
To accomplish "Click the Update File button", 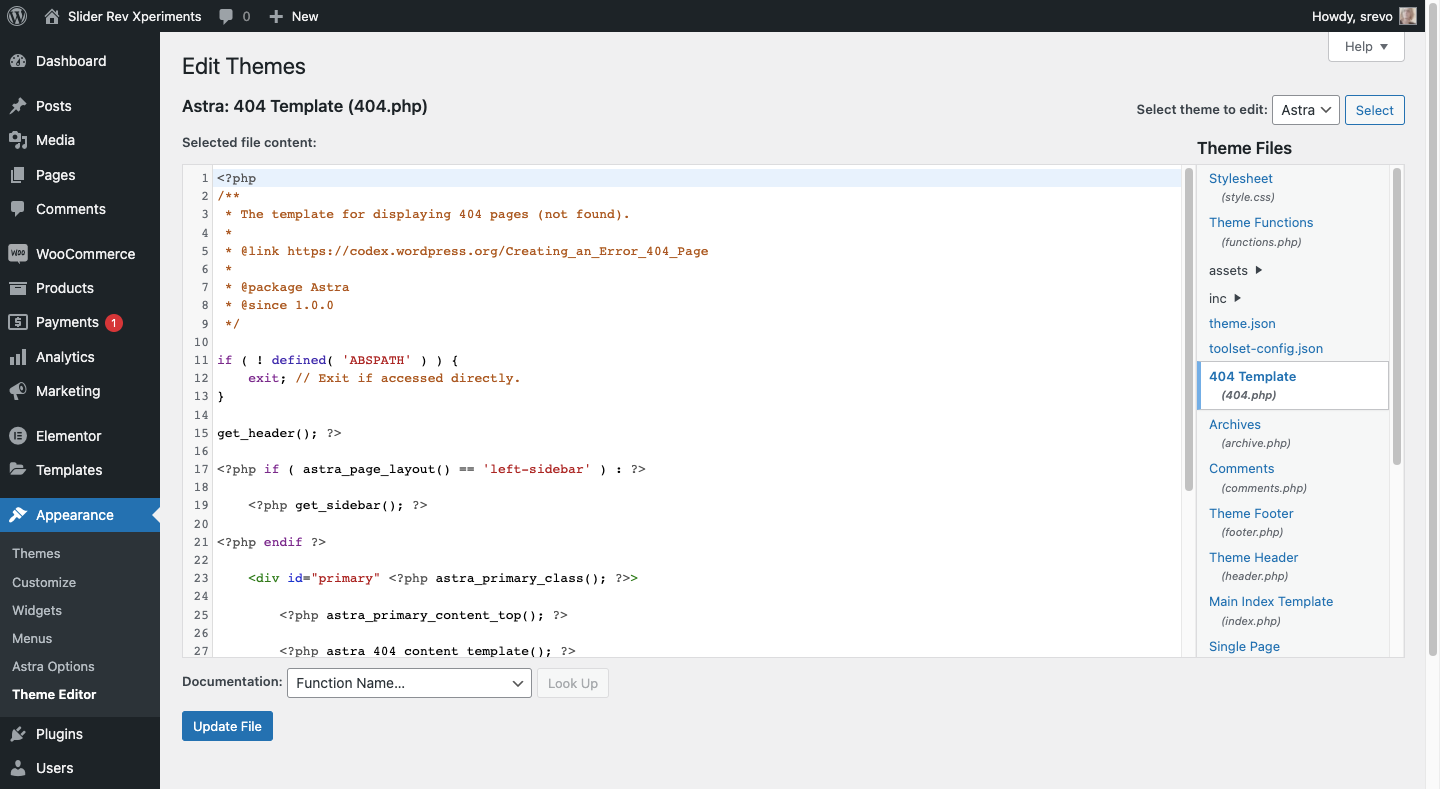I will [x=227, y=726].
